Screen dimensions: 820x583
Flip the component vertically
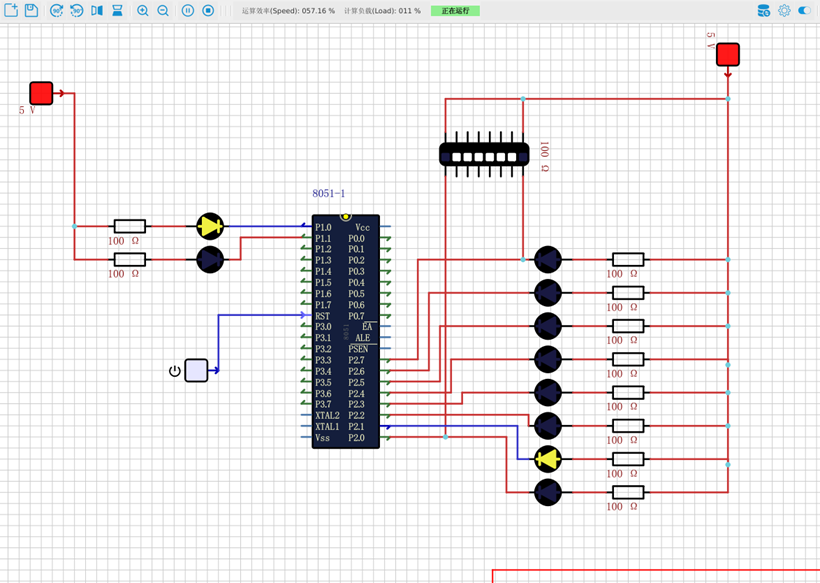pyautogui.click(x=117, y=10)
